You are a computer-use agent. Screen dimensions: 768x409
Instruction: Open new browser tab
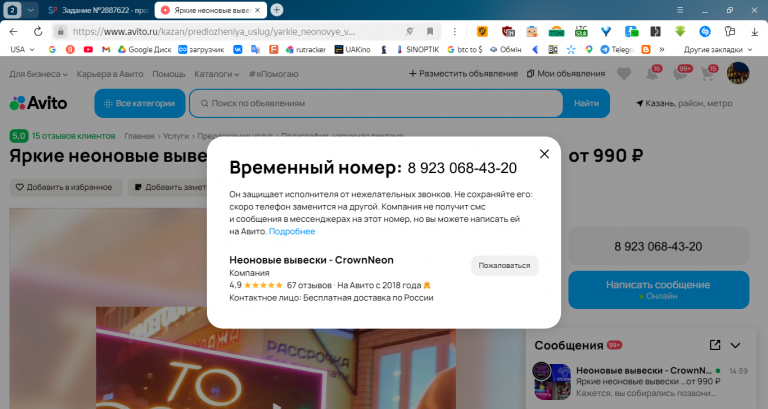point(277,10)
